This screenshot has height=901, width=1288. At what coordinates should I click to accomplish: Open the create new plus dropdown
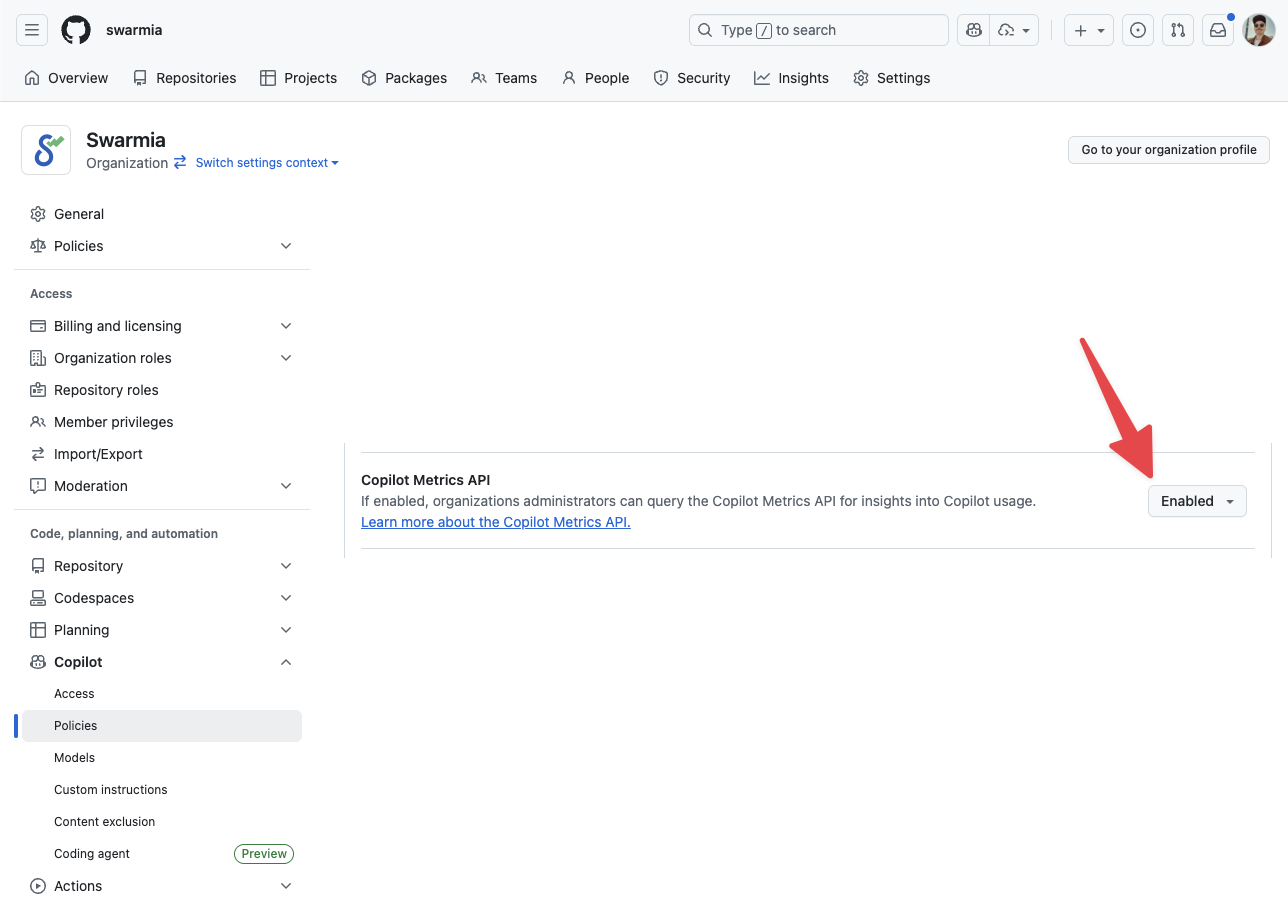[x=1089, y=30]
